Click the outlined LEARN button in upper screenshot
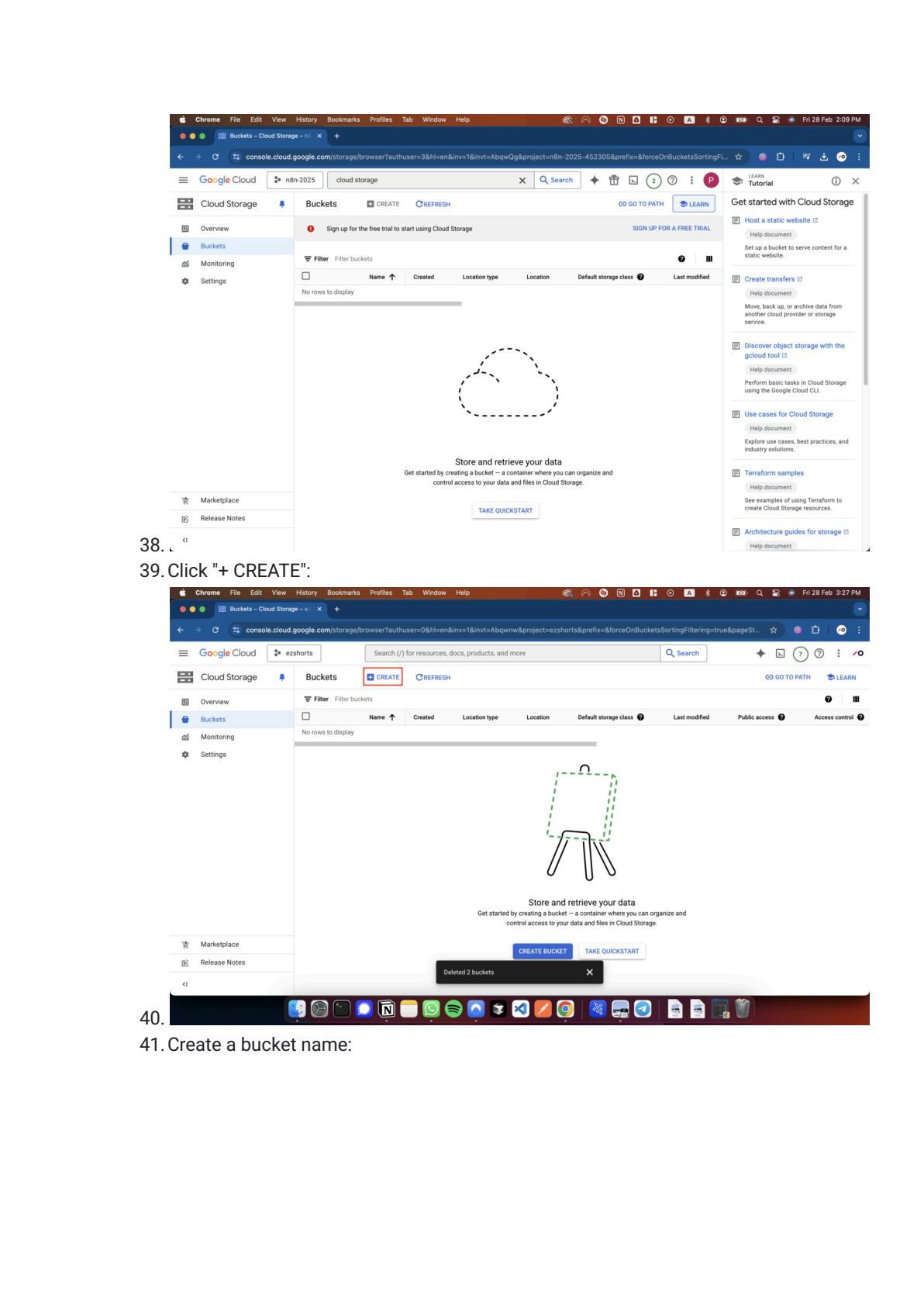This screenshot has height=1306, width=924. pos(694,204)
